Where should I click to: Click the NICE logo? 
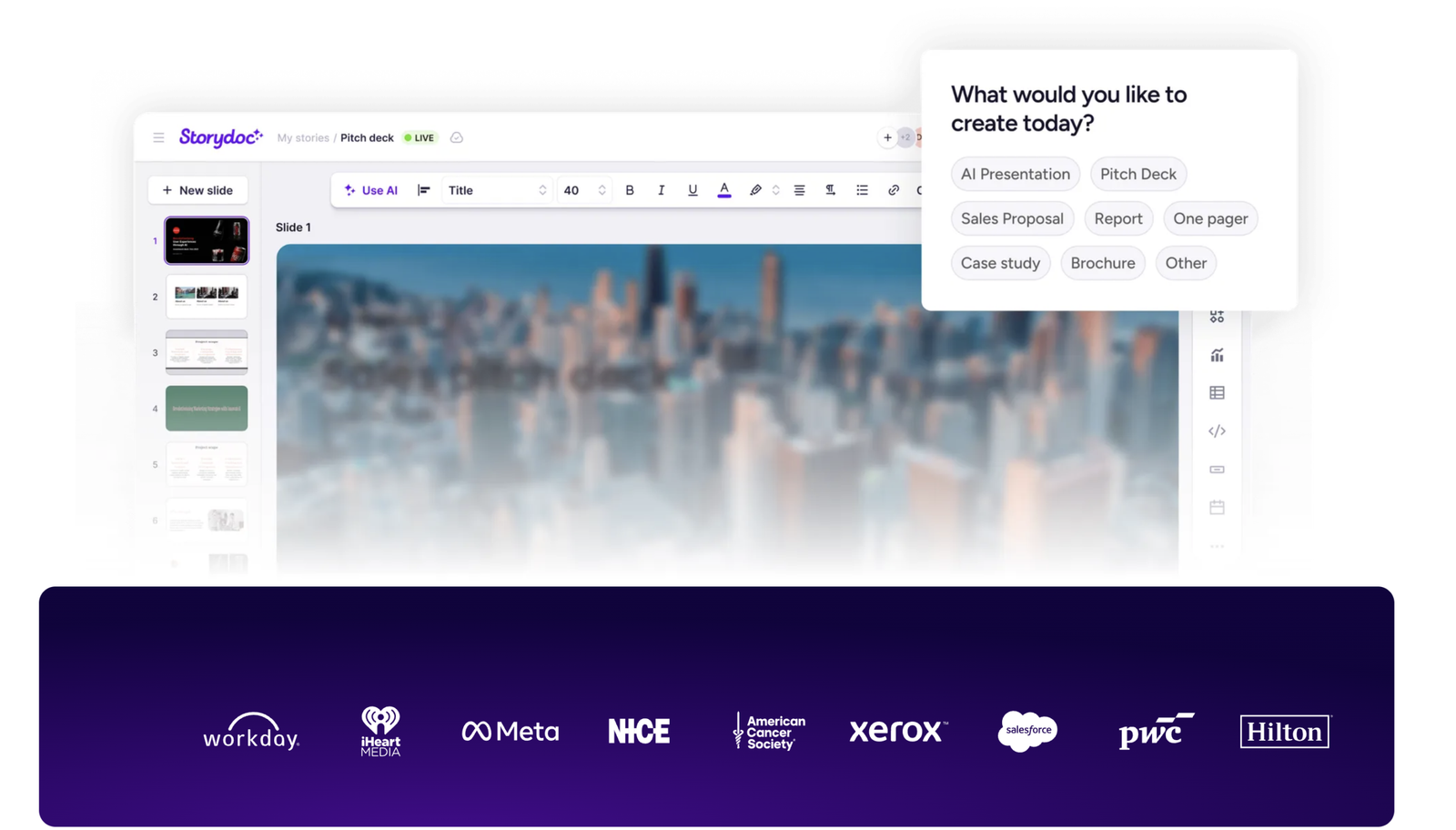[639, 731]
